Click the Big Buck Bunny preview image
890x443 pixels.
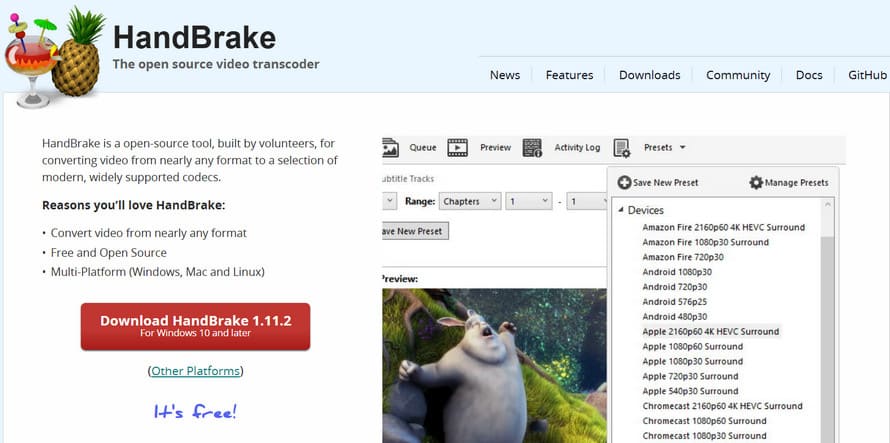click(x=494, y=366)
